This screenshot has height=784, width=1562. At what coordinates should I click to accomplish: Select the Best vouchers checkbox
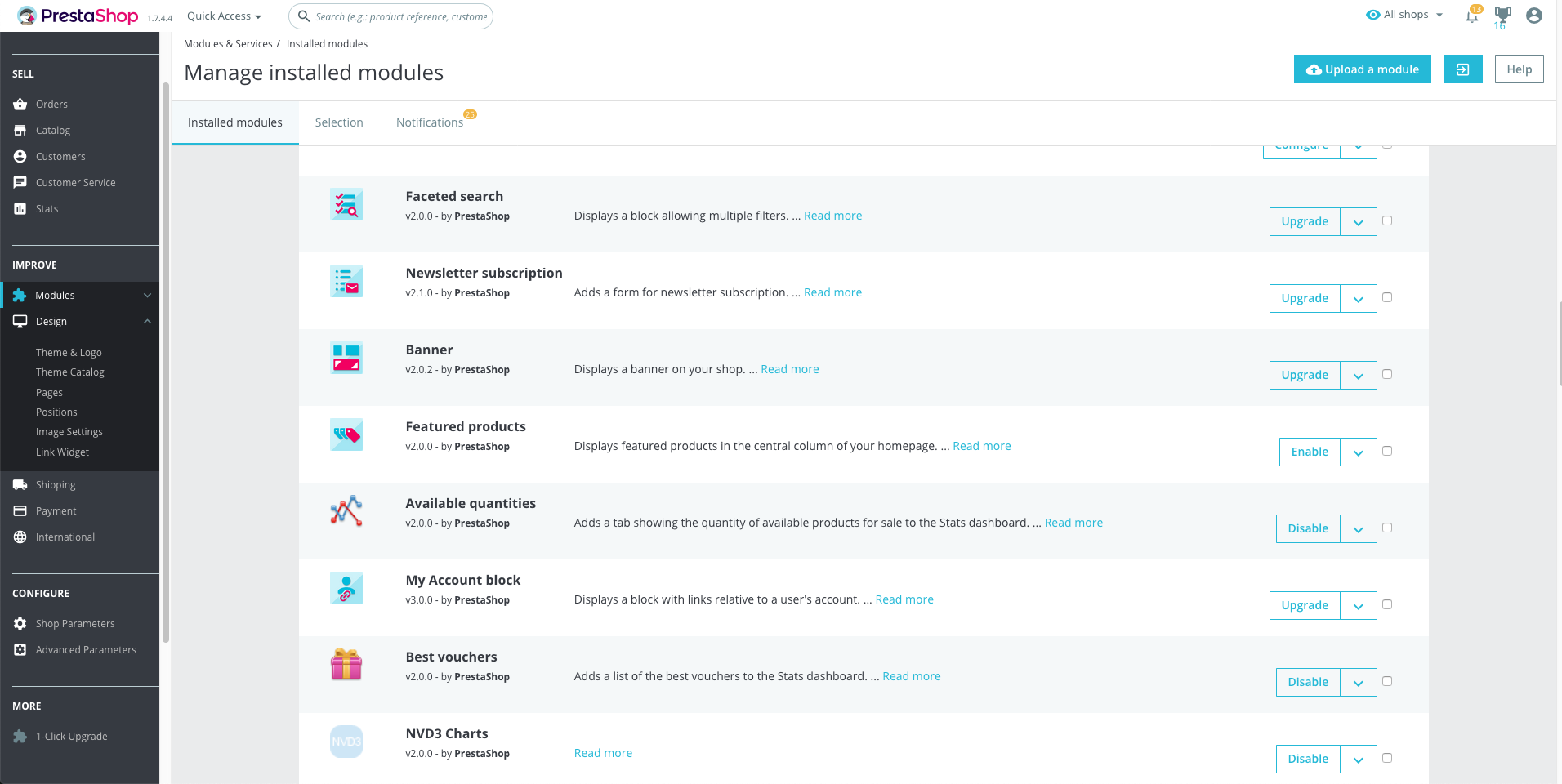pyautogui.click(x=1387, y=681)
